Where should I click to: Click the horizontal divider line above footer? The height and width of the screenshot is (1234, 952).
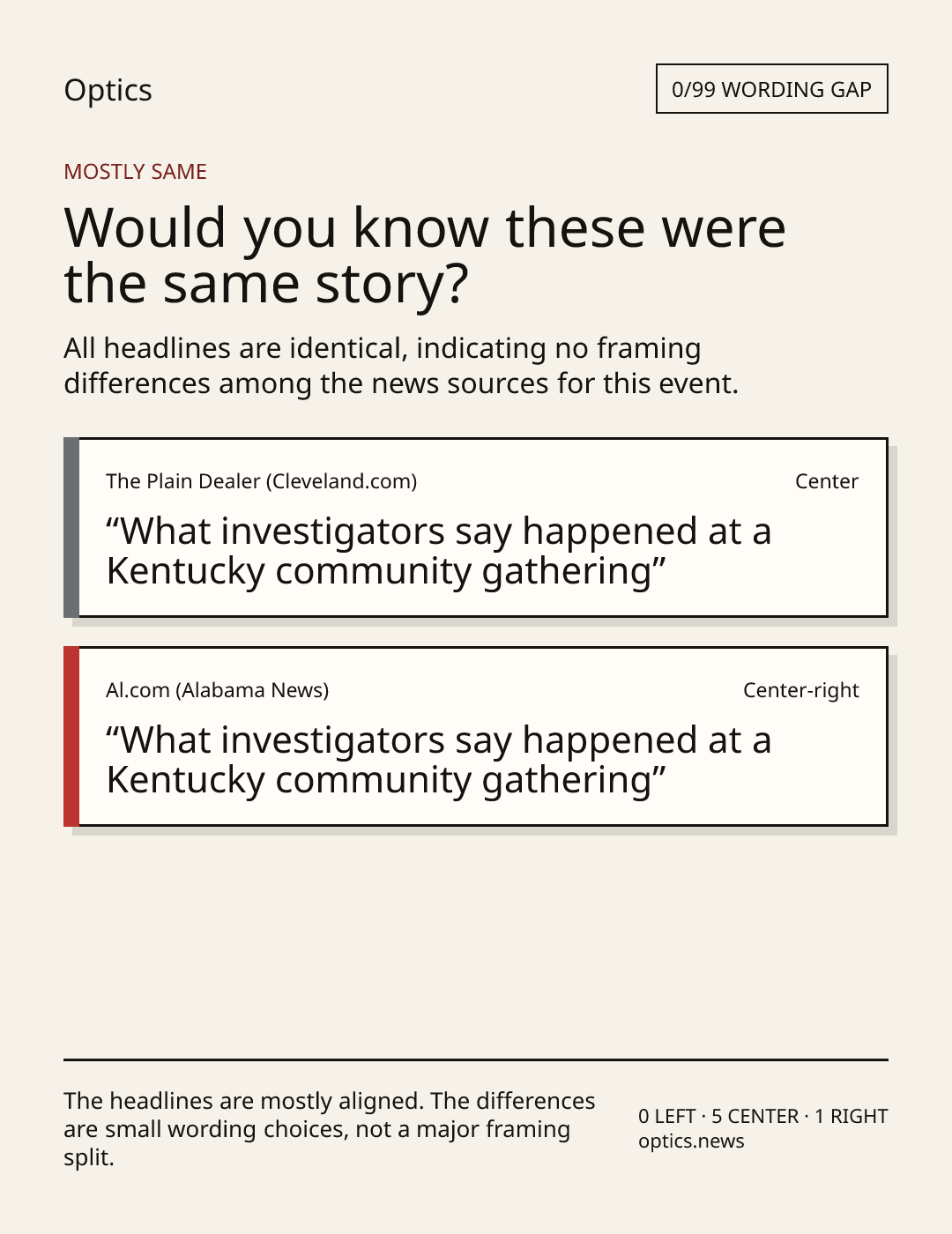(x=476, y=1059)
